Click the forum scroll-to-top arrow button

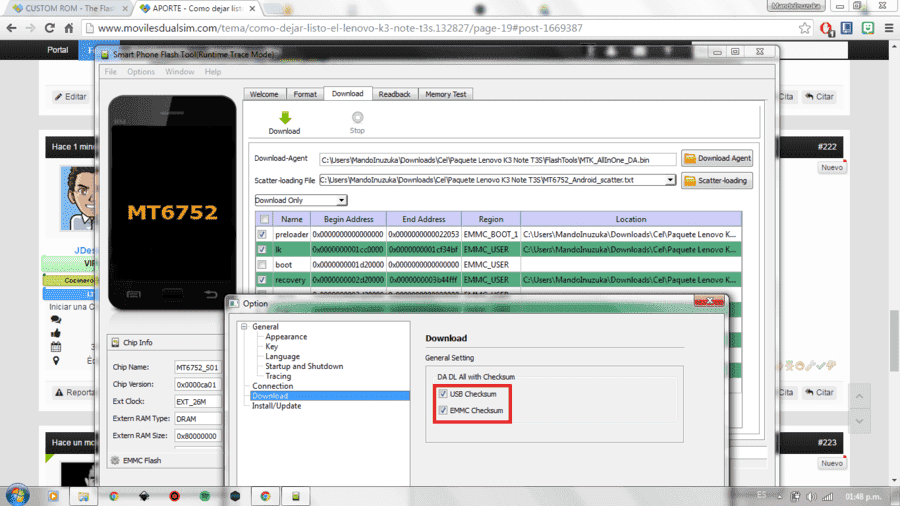[859, 396]
